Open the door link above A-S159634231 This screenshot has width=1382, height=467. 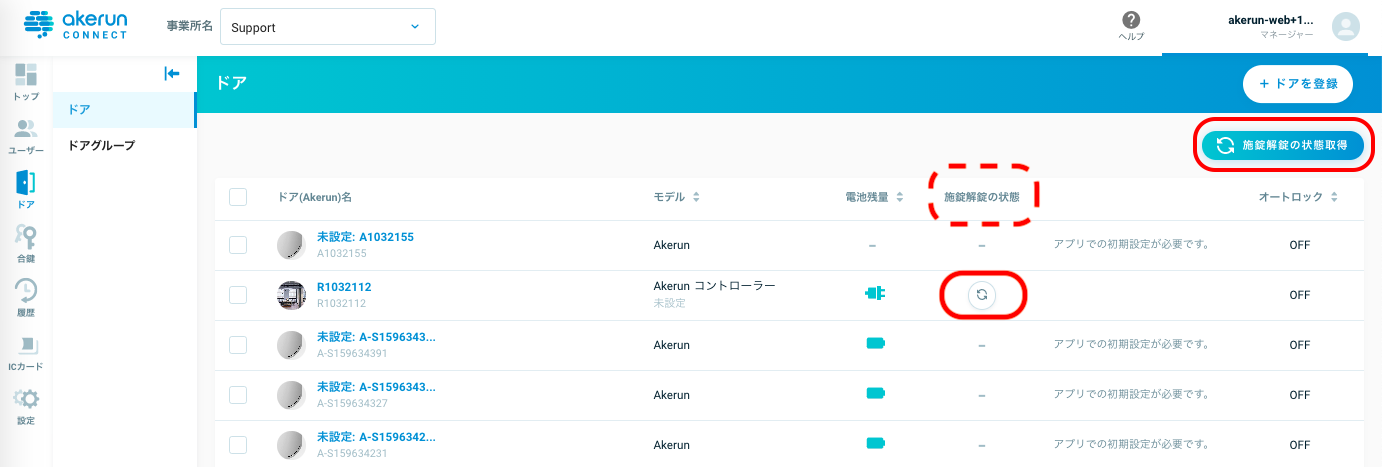pyautogui.click(x=376, y=437)
